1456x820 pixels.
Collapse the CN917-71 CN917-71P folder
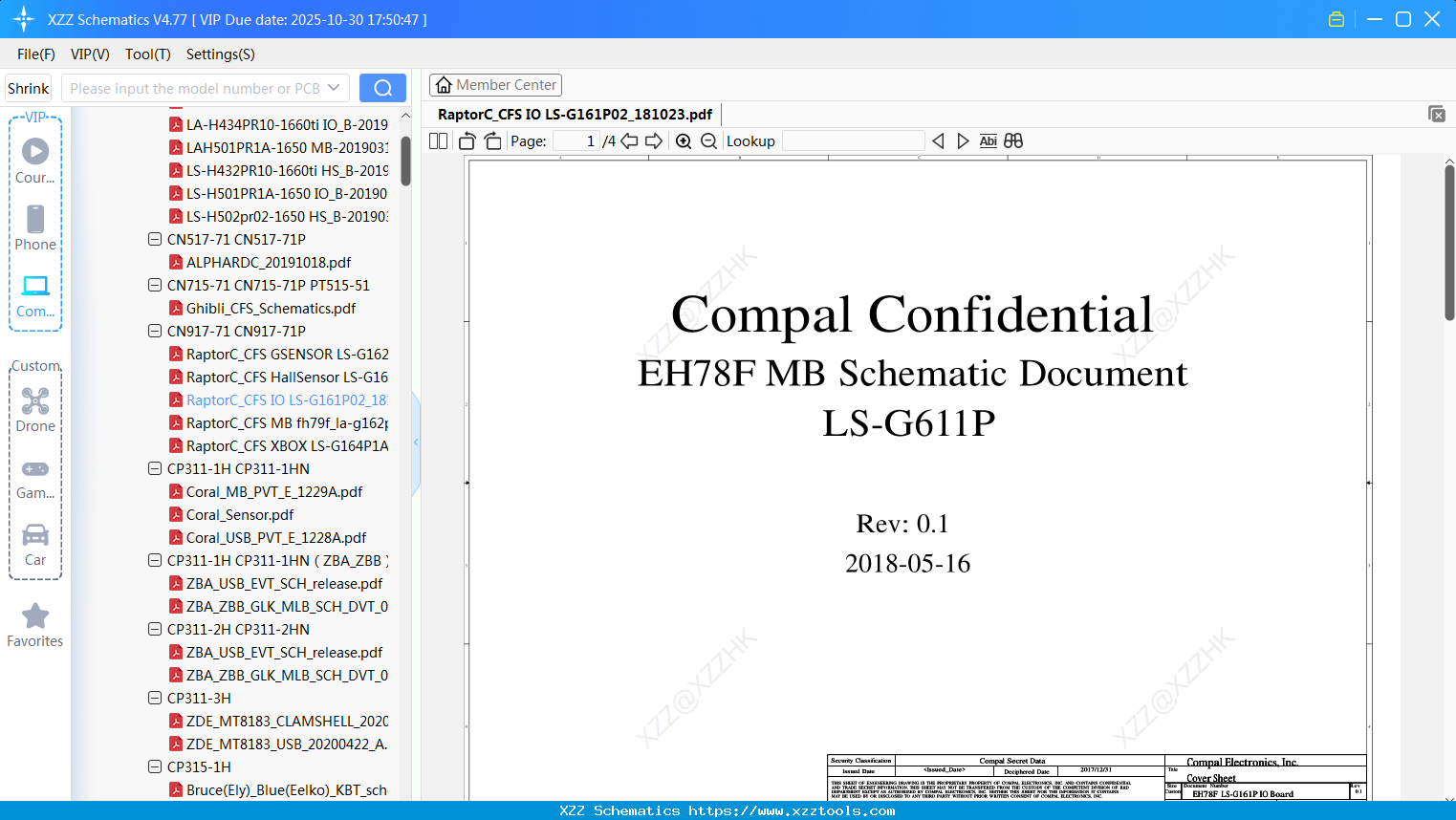[x=155, y=331]
